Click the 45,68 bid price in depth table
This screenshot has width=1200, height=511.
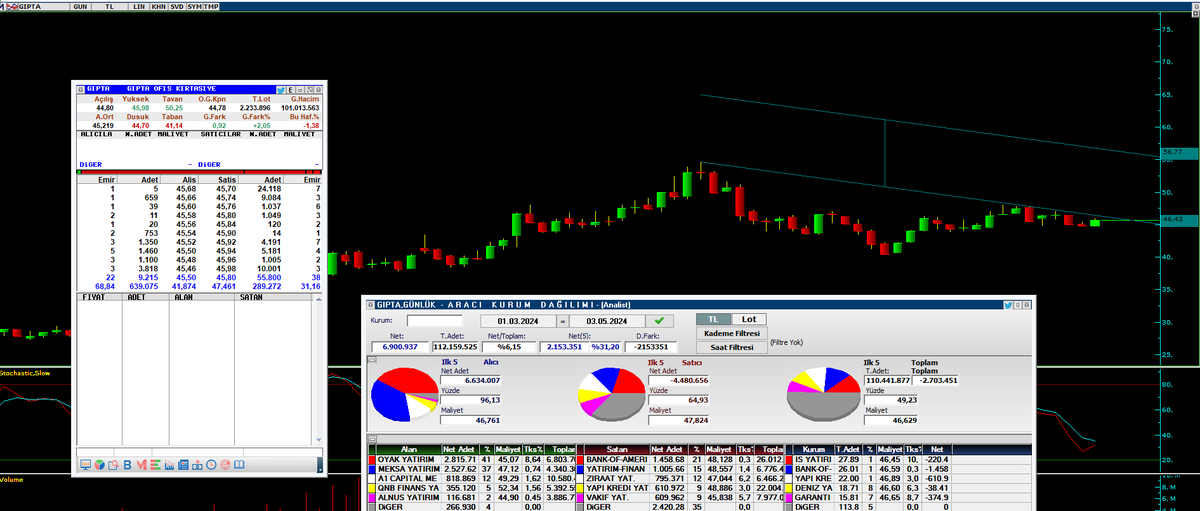tap(186, 187)
